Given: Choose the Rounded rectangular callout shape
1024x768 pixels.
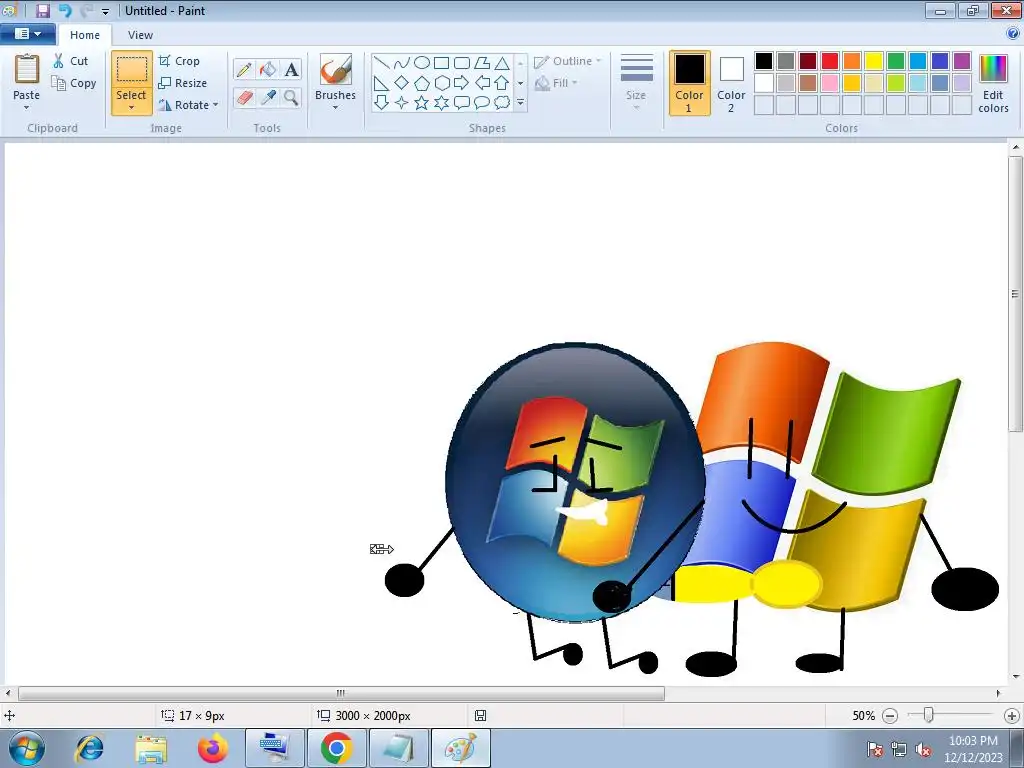Looking at the screenshot, I should [462, 103].
